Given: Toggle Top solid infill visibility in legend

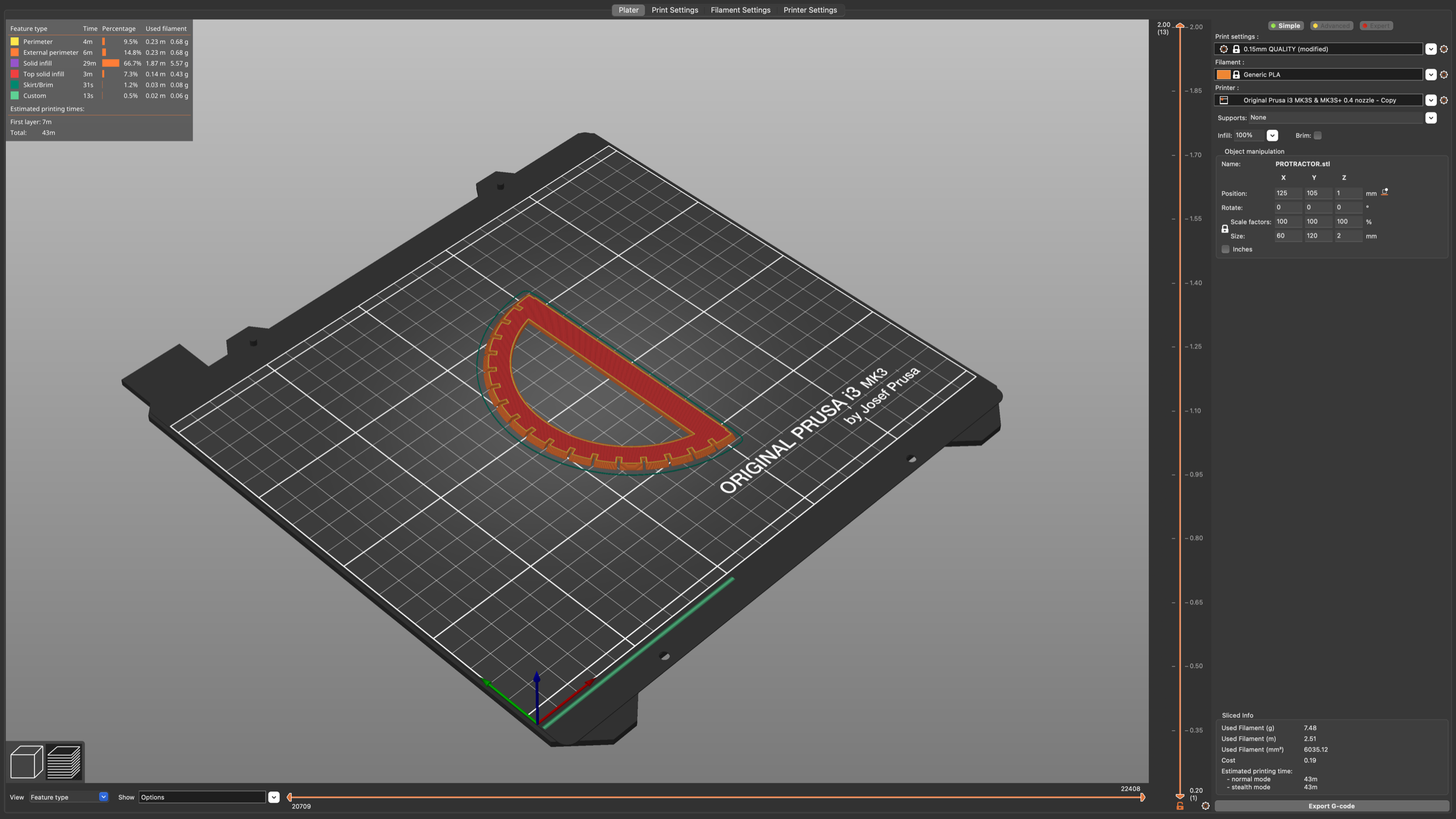Looking at the screenshot, I should (x=99, y=74).
